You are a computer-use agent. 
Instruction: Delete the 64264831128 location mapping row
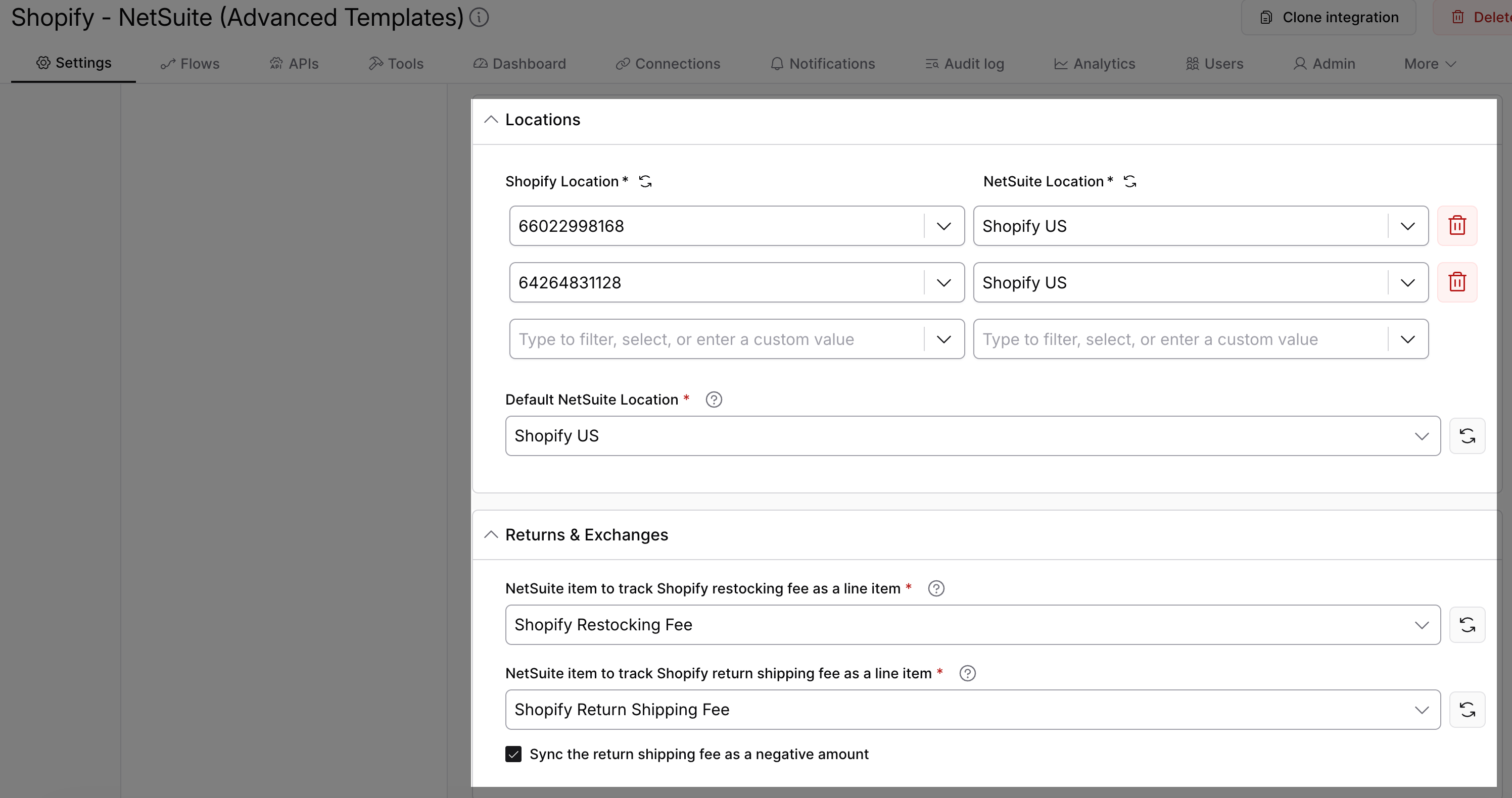[x=1457, y=282]
